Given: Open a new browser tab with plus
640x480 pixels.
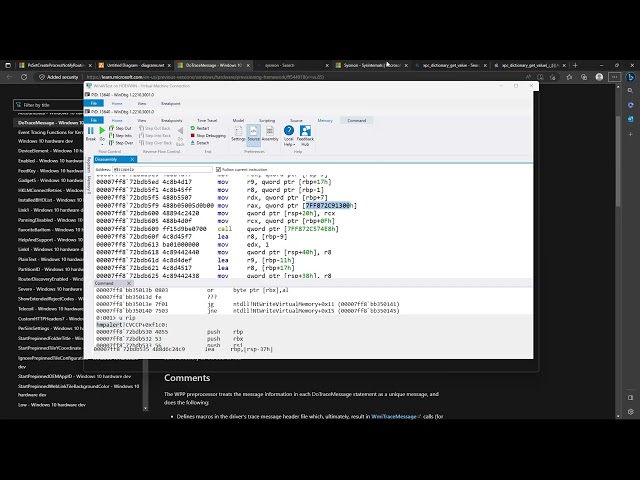Looking at the screenshot, I should pyautogui.click(x=575, y=65).
